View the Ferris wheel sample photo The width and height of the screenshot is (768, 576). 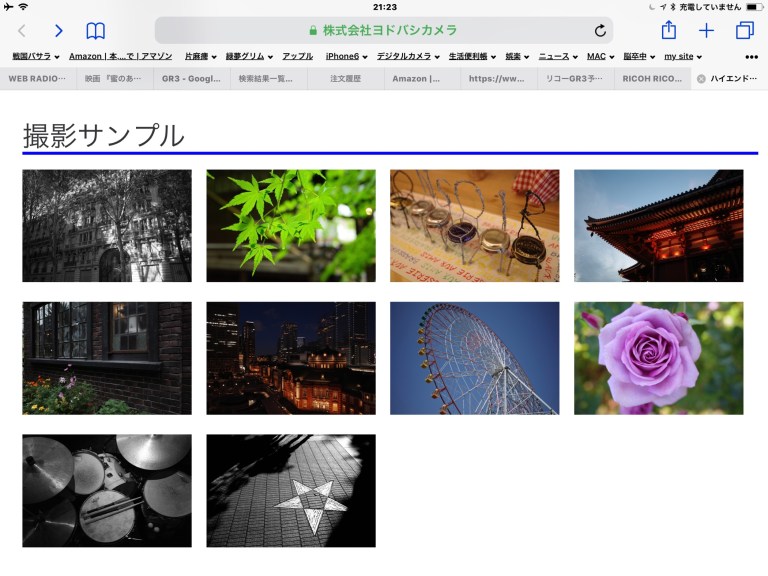474,358
